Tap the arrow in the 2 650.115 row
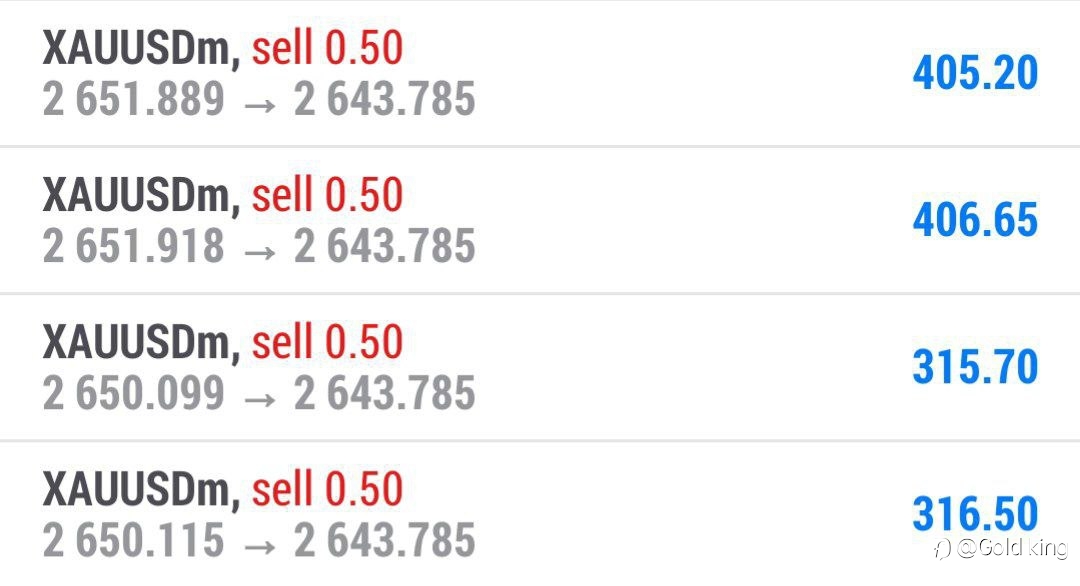This screenshot has width=1080, height=586. [x=260, y=547]
